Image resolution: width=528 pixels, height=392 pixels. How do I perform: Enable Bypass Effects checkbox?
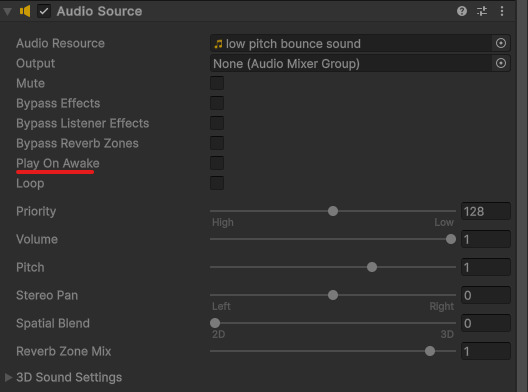[217, 103]
